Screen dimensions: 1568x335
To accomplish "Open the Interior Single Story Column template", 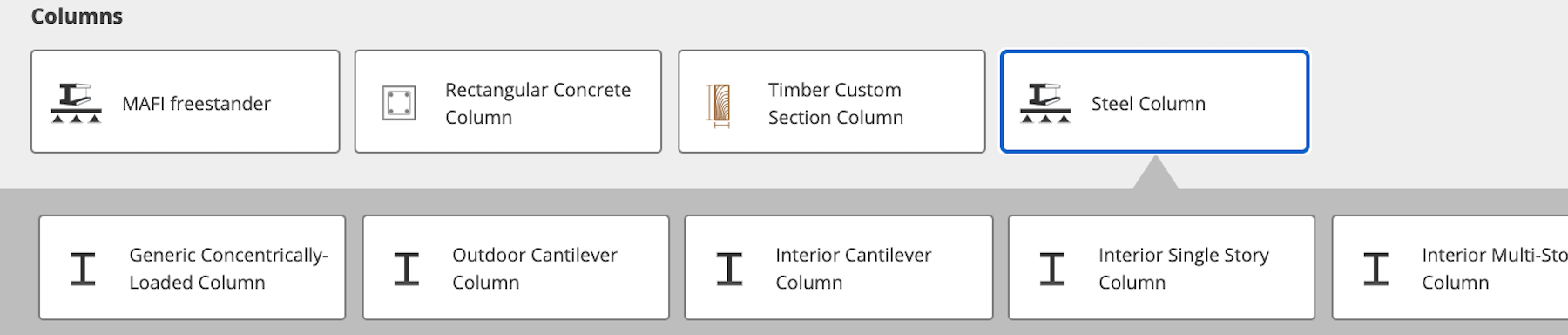I will point(1161,268).
